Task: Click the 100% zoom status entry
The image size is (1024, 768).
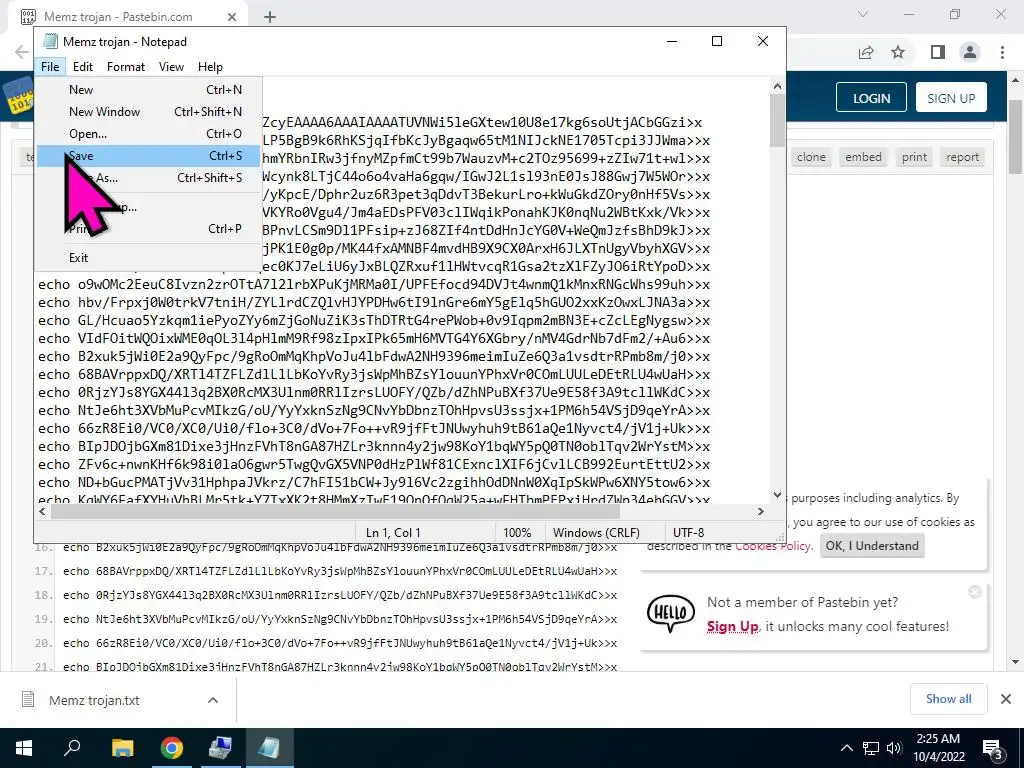Action: click(517, 532)
